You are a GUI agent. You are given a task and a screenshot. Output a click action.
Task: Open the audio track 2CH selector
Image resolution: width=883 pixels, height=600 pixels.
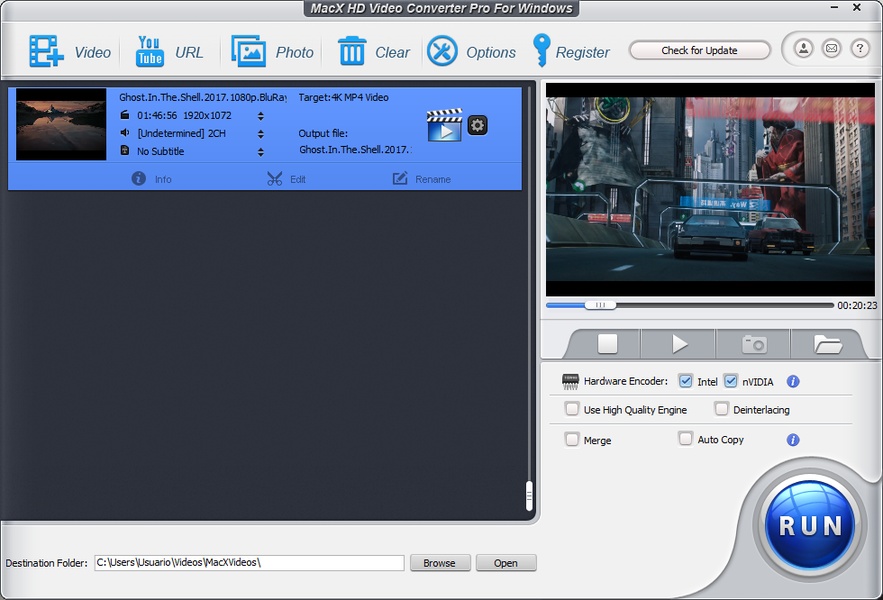pyautogui.click(x=261, y=133)
